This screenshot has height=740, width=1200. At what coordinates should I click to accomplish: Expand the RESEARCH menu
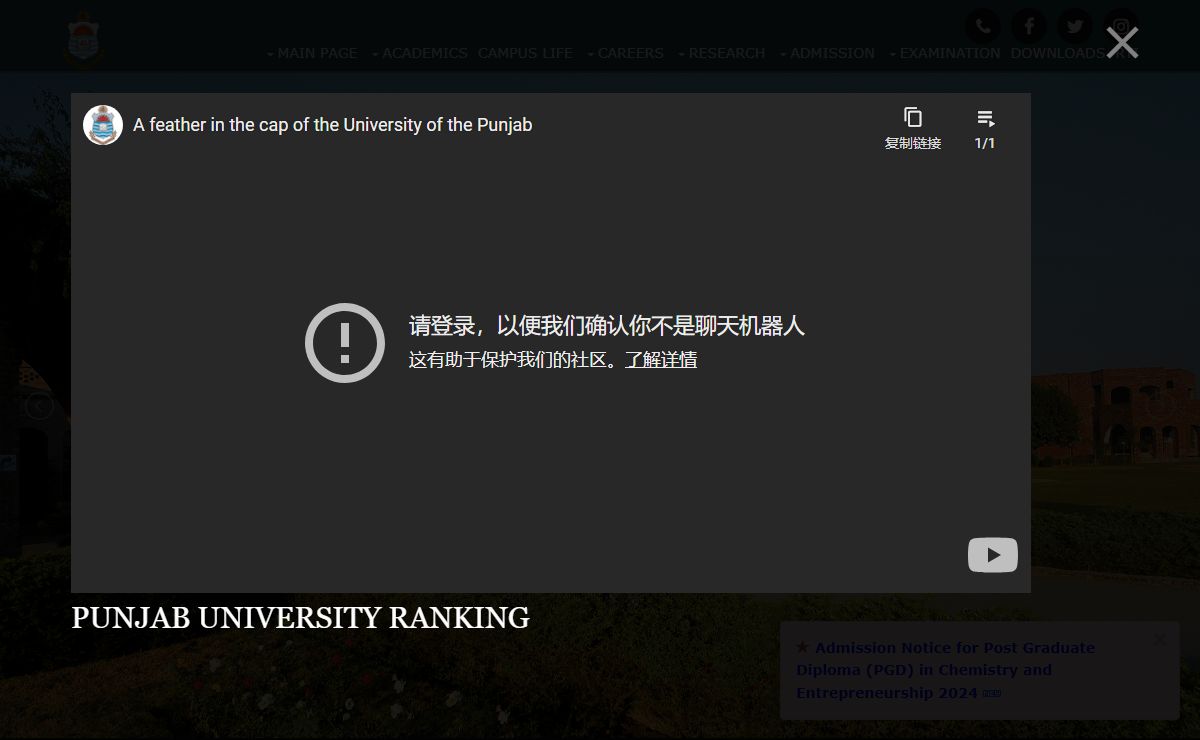pos(721,53)
